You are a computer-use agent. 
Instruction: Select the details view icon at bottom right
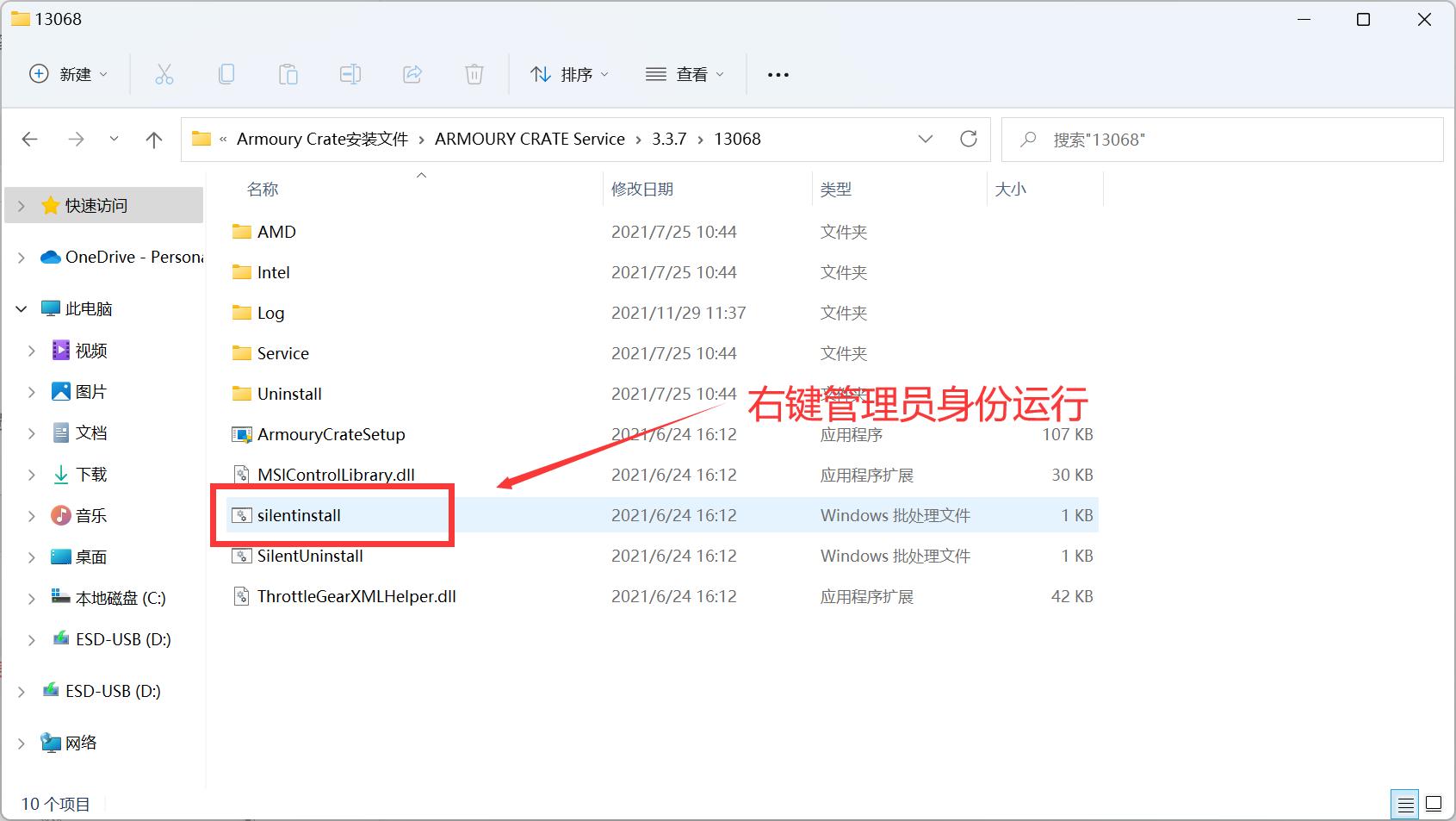point(1406,804)
